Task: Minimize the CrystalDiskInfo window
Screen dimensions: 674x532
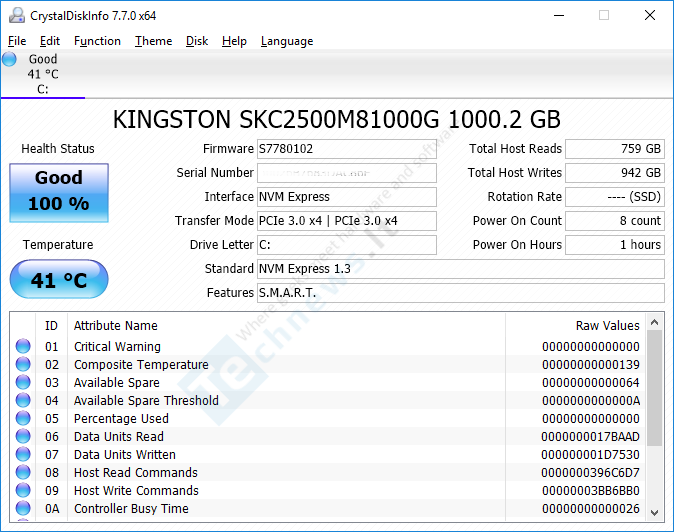Action: coord(559,15)
